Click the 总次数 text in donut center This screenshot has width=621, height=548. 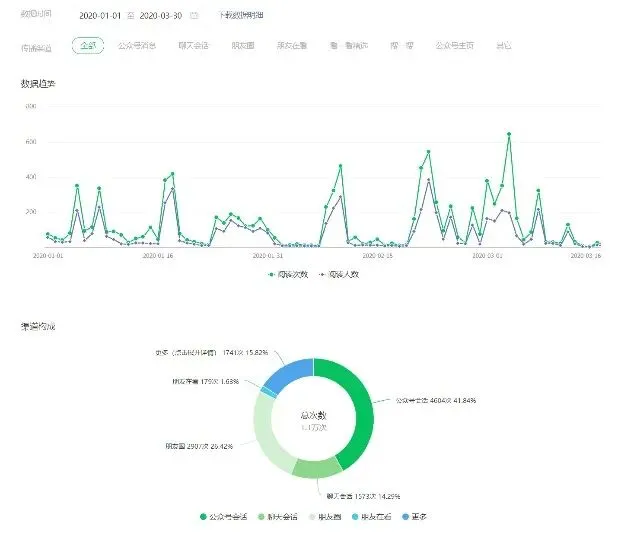(x=314, y=415)
